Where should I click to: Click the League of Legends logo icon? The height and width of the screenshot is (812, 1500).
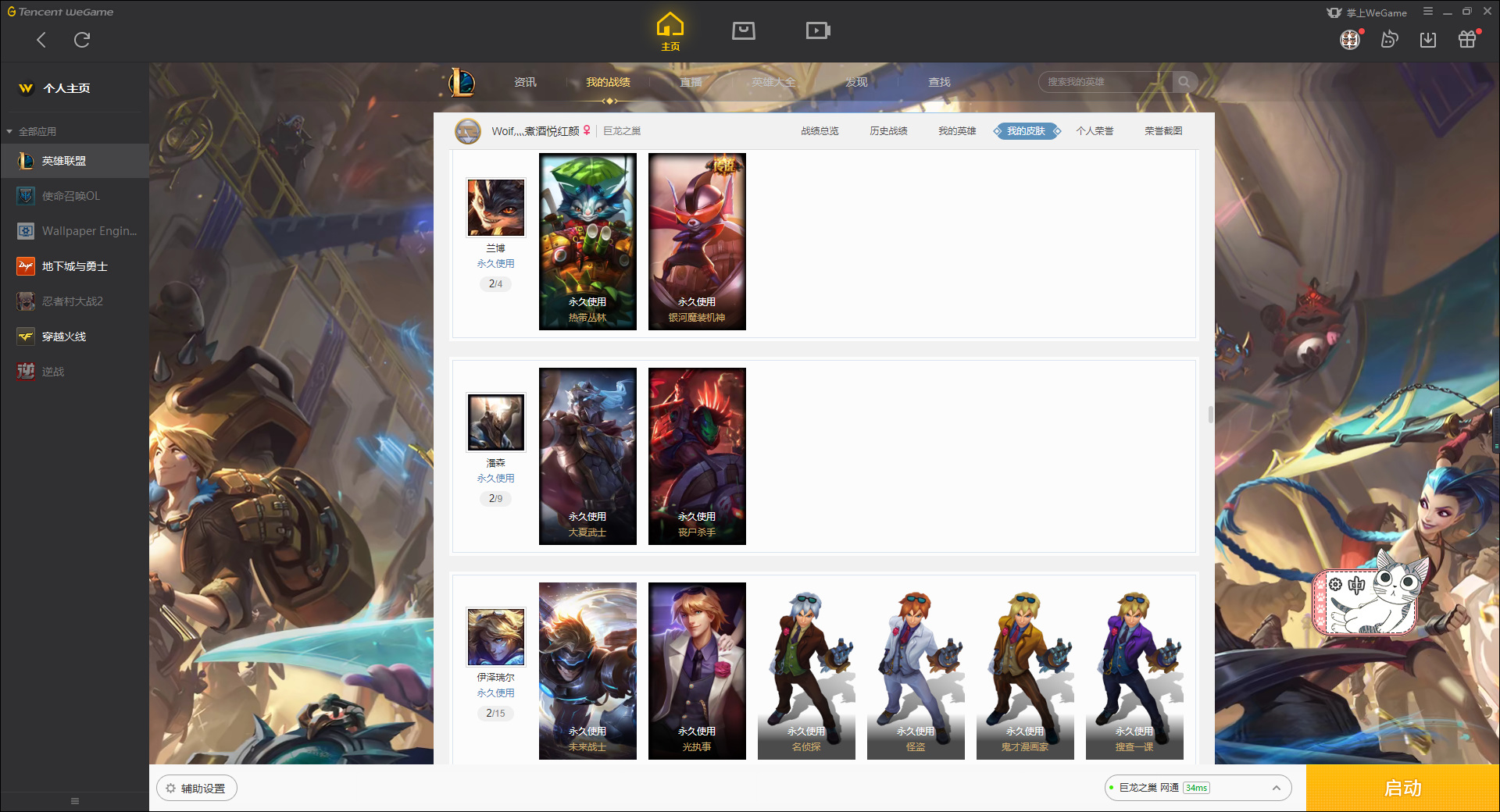click(462, 82)
